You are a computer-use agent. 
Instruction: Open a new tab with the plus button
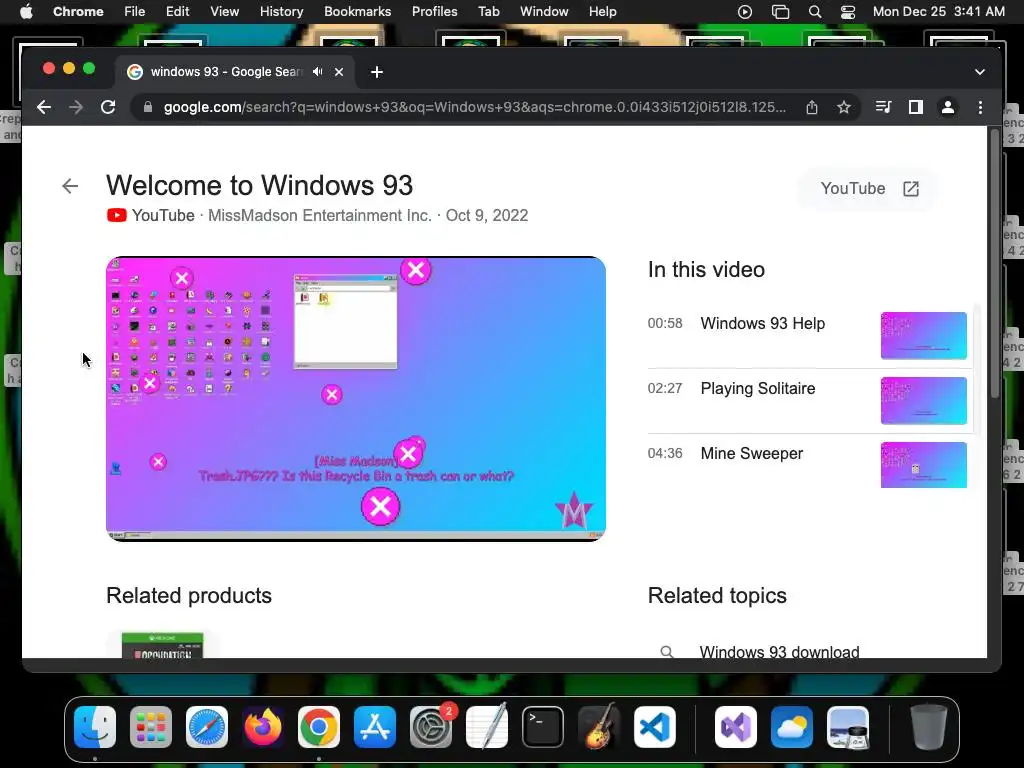(x=377, y=72)
